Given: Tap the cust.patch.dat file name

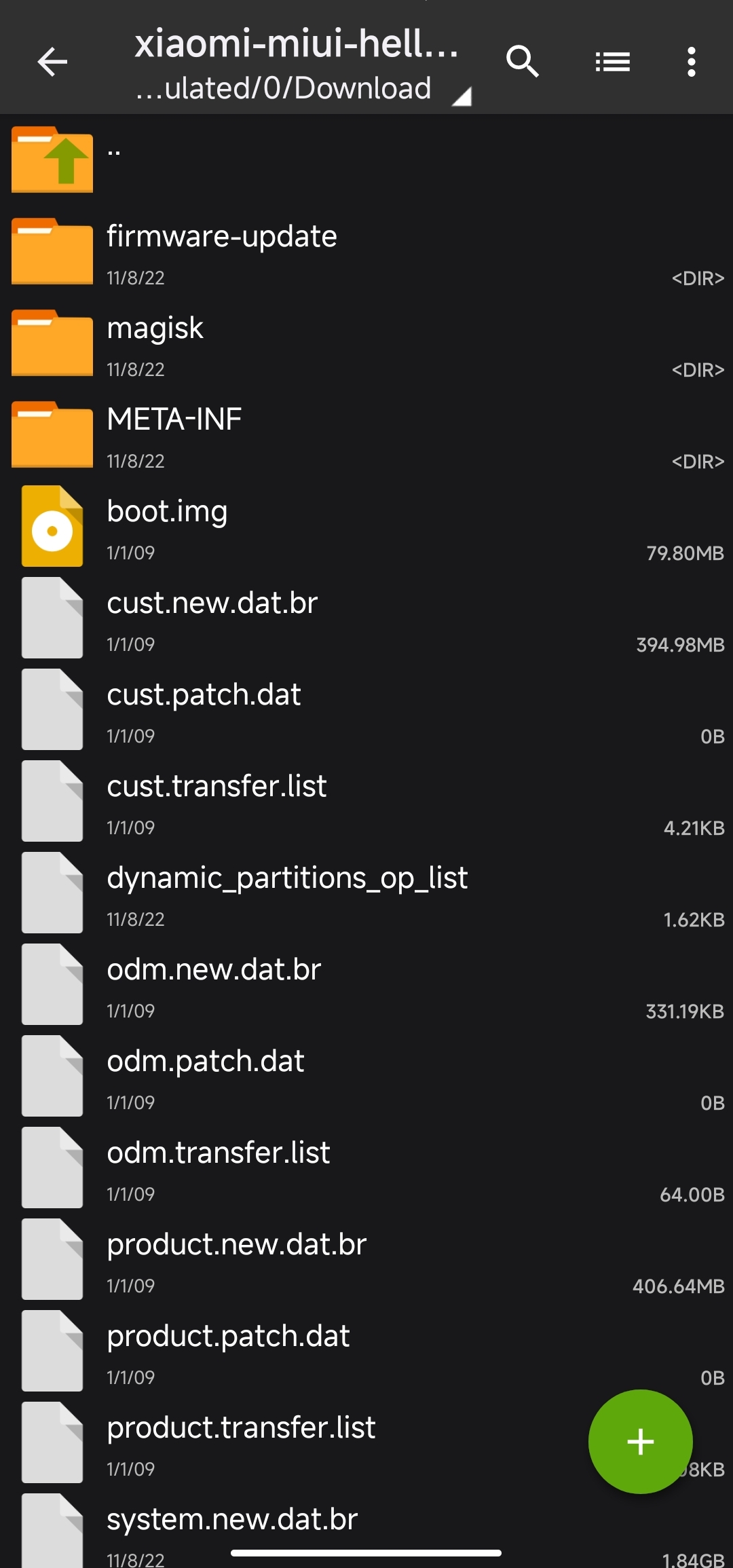Looking at the screenshot, I should pyautogui.click(x=204, y=695).
